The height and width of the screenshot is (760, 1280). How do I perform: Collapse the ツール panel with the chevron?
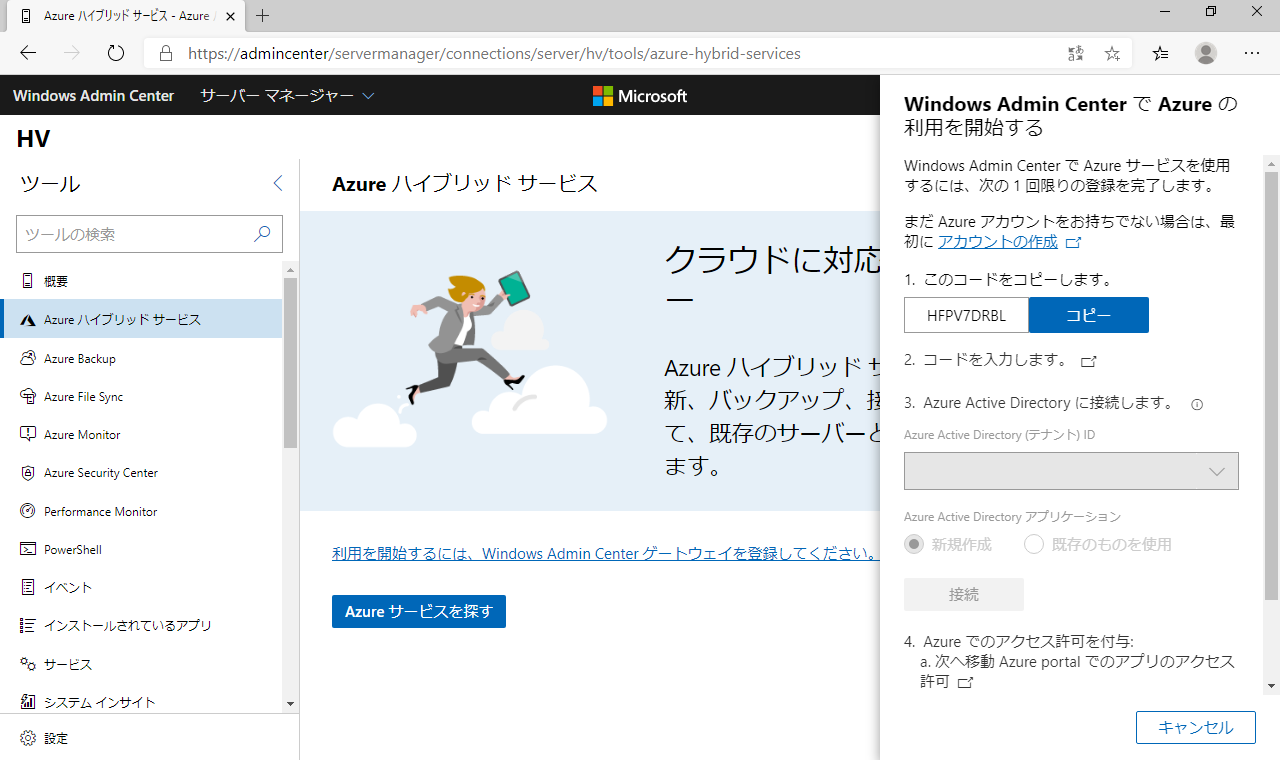(278, 183)
